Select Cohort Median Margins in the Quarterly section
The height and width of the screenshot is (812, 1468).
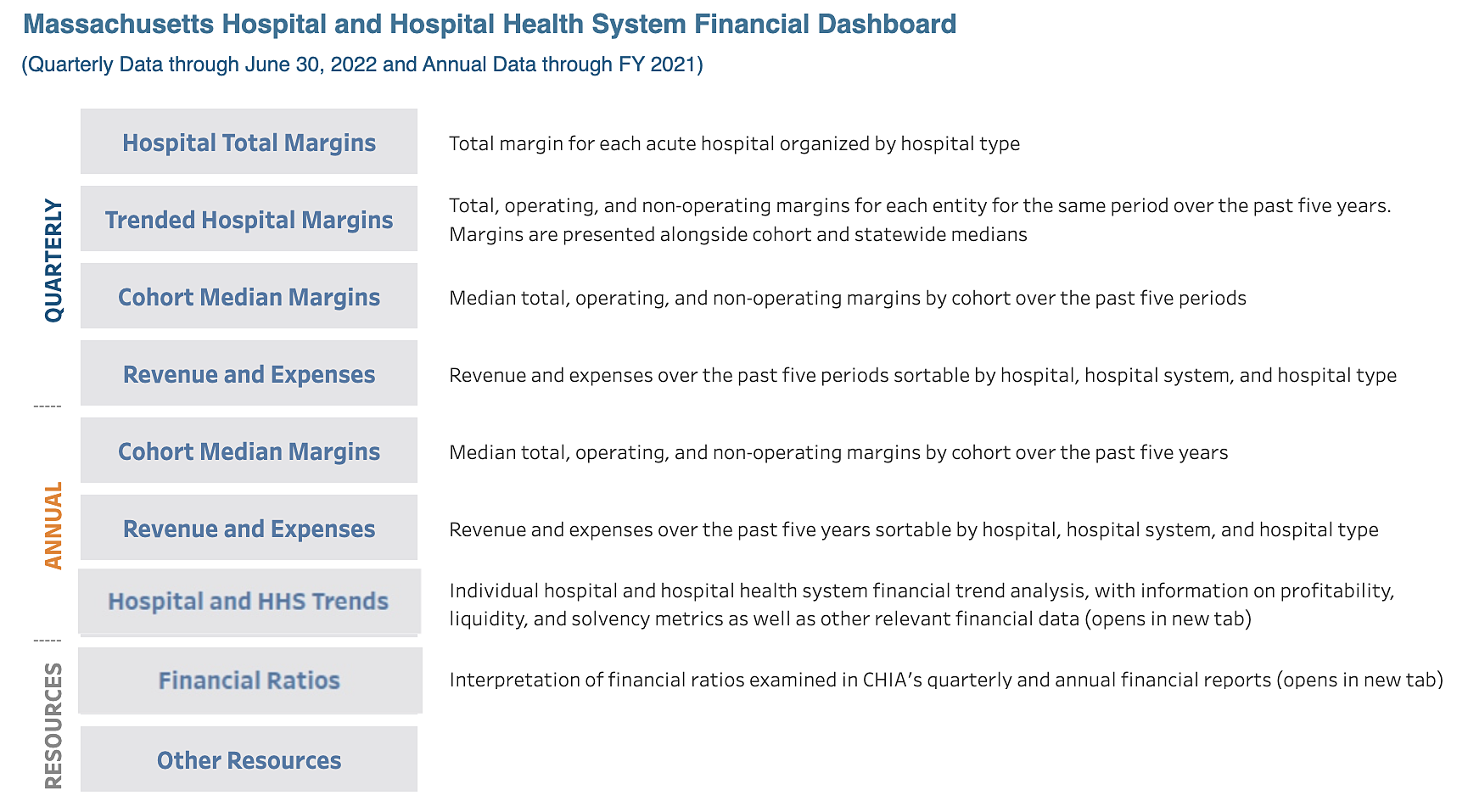point(249,296)
